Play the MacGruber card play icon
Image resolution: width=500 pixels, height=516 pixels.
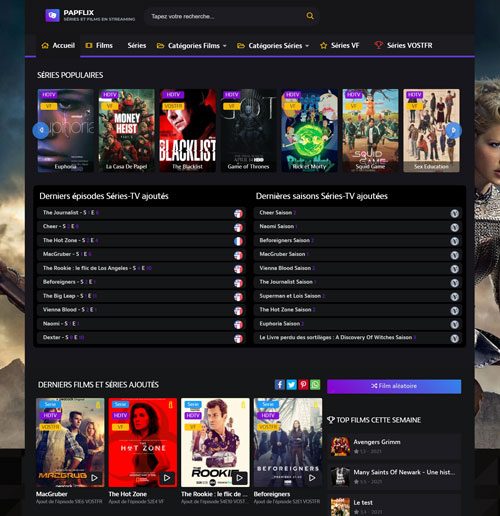94,478
